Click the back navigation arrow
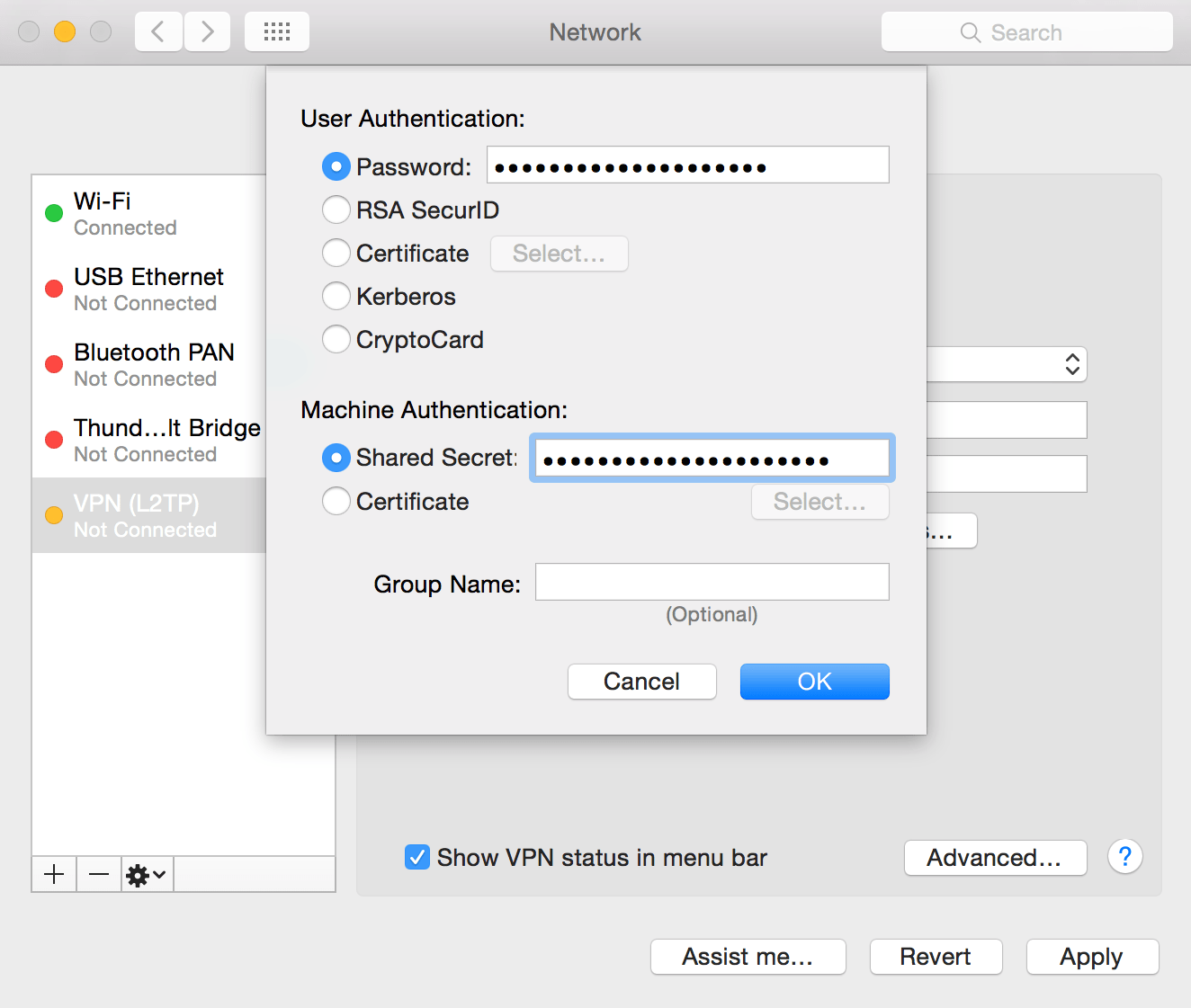 coord(158,31)
